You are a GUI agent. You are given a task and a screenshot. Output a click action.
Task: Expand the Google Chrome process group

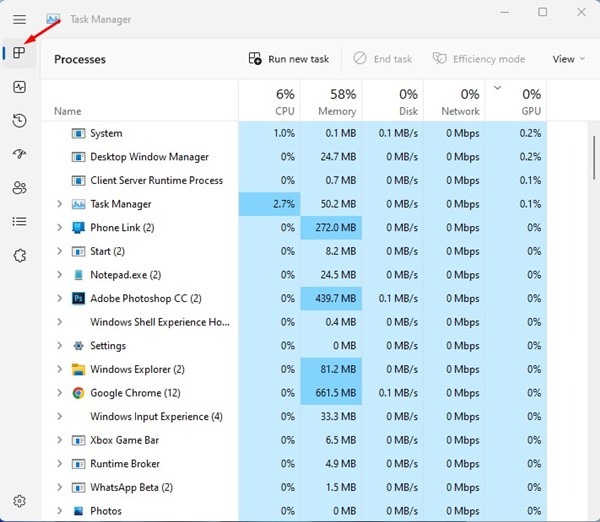[x=59, y=393]
